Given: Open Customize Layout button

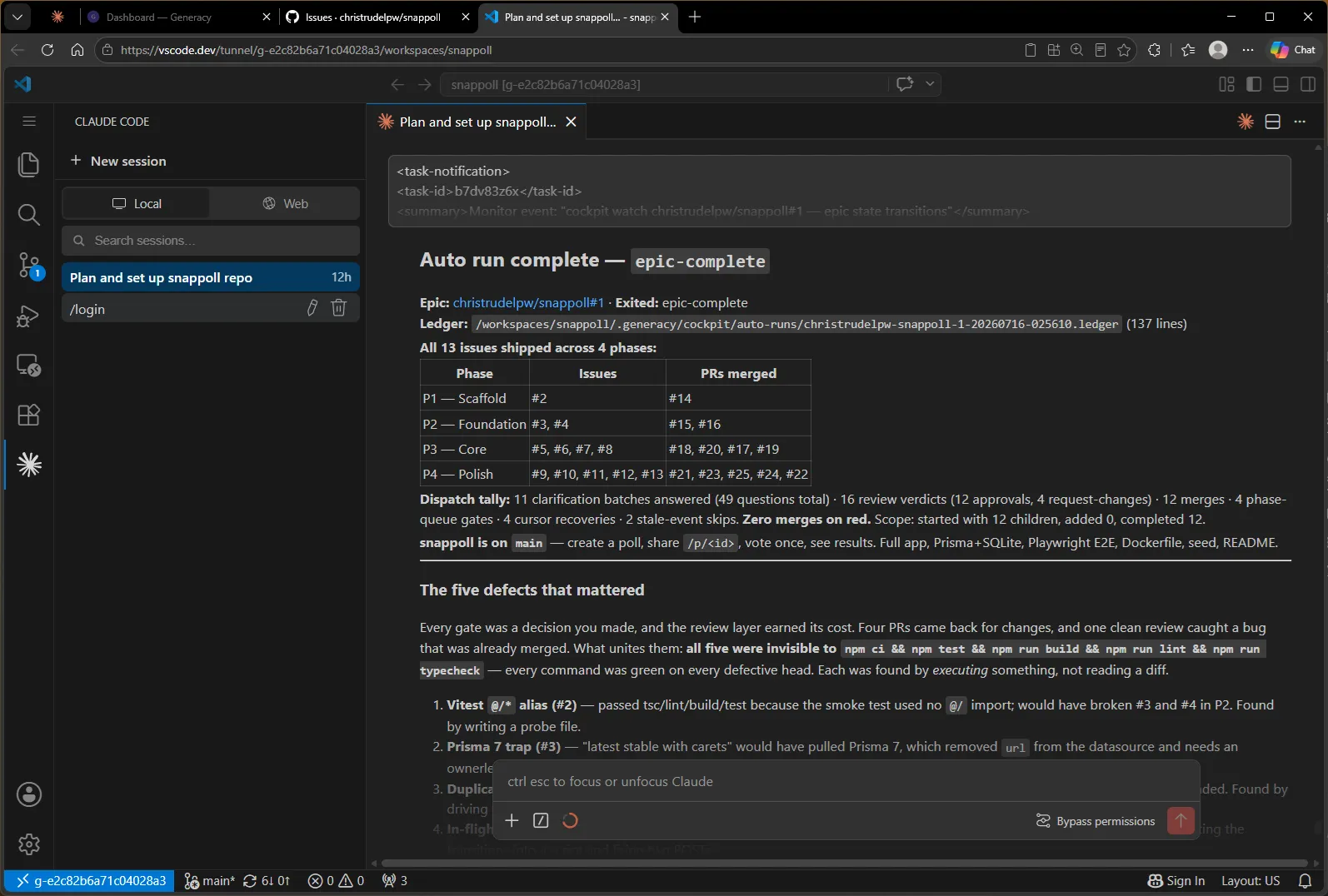Looking at the screenshot, I should [x=1226, y=84].
